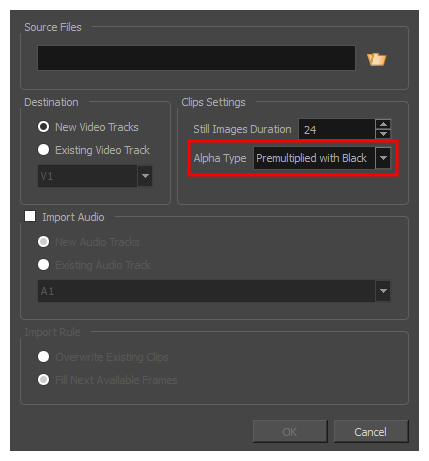Enable the Import Audio checkbox

click(30, 216)
